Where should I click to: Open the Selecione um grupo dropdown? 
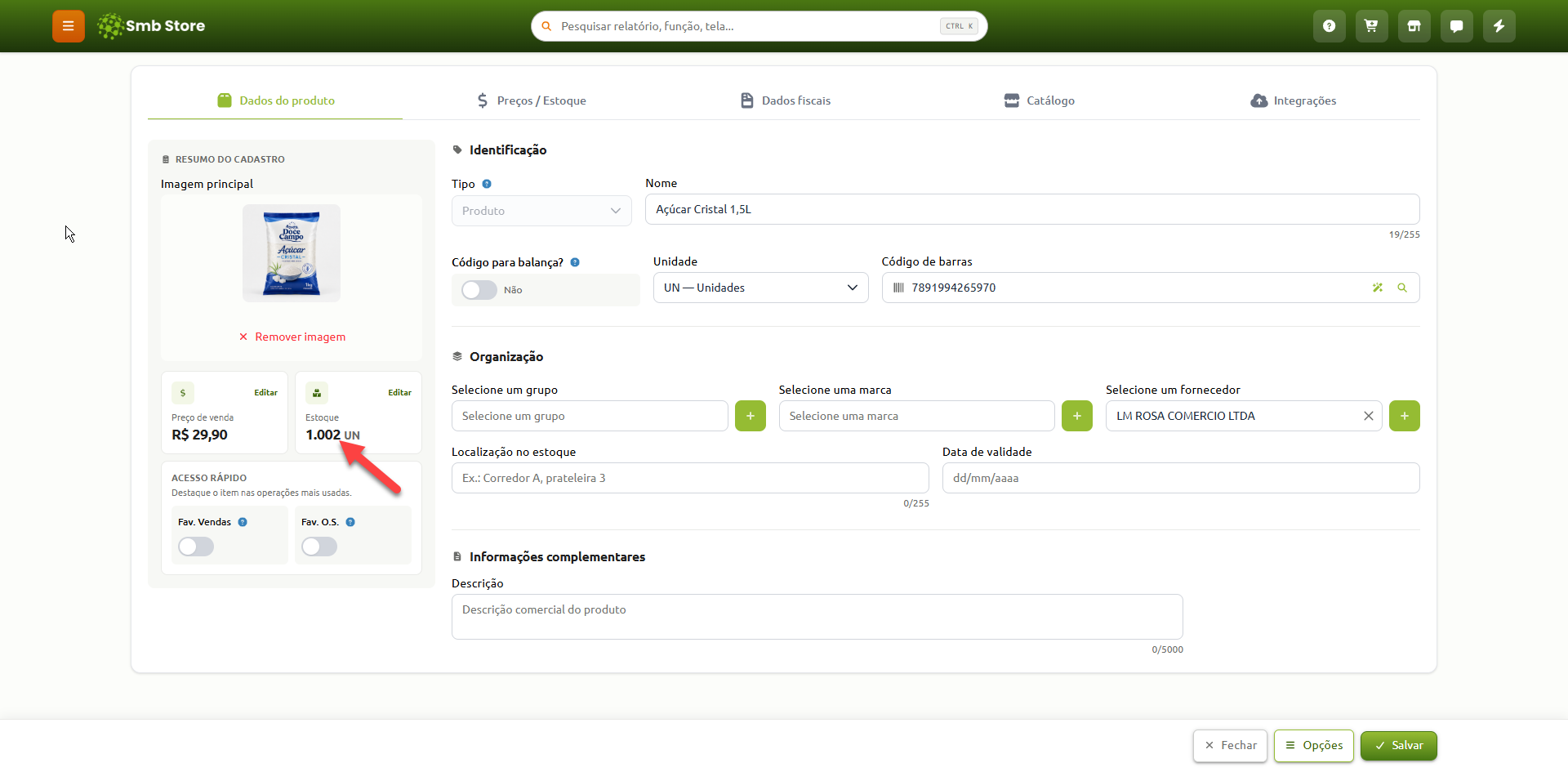click(590, 416)
